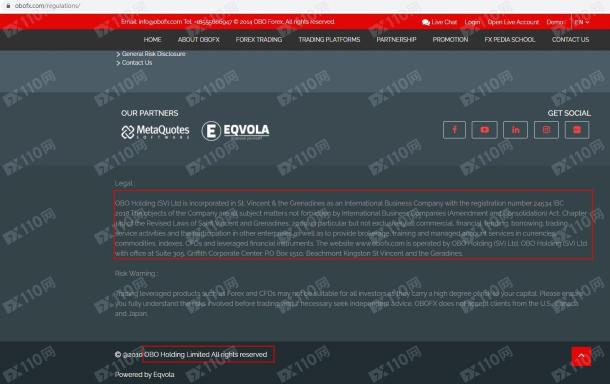610x384 pixels.
Task: Click the EQVOLA partner logo
Action: click(235, 131)
